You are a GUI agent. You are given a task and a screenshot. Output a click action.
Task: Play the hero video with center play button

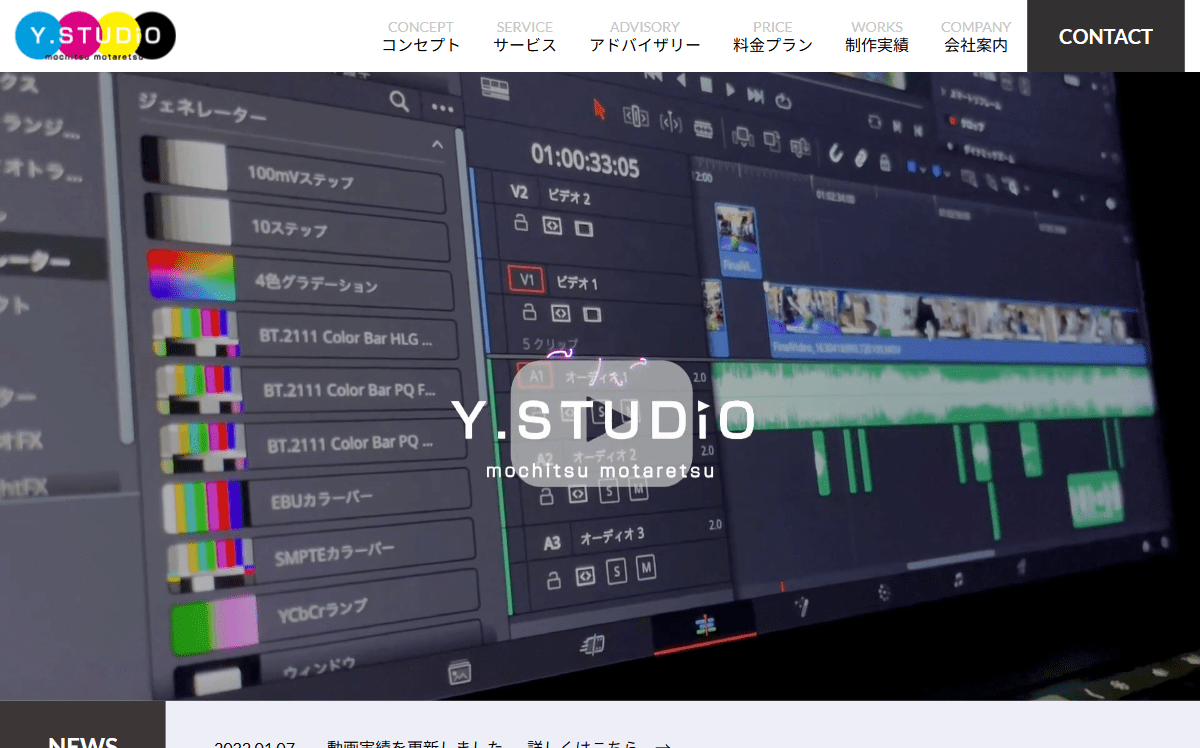(602, 423)
